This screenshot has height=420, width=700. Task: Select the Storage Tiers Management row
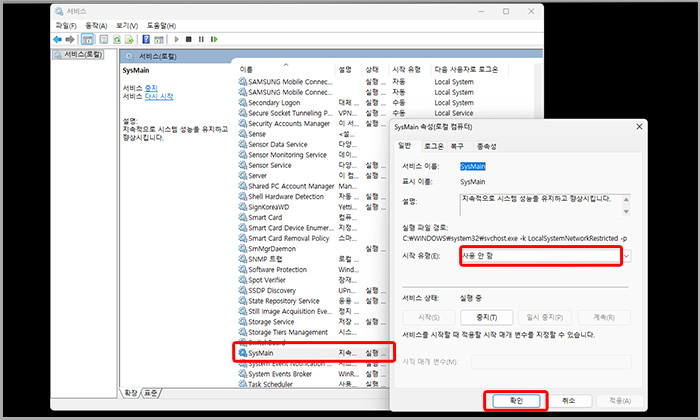tap(314, 332)
